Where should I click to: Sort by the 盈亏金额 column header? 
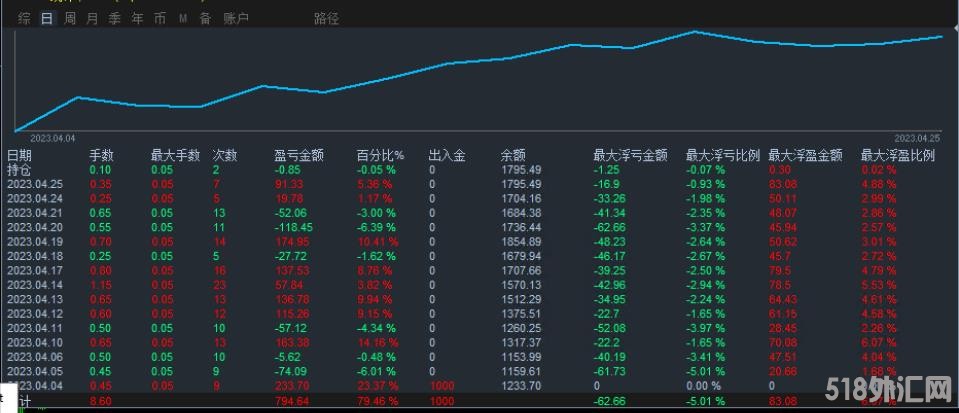[299, 155]
